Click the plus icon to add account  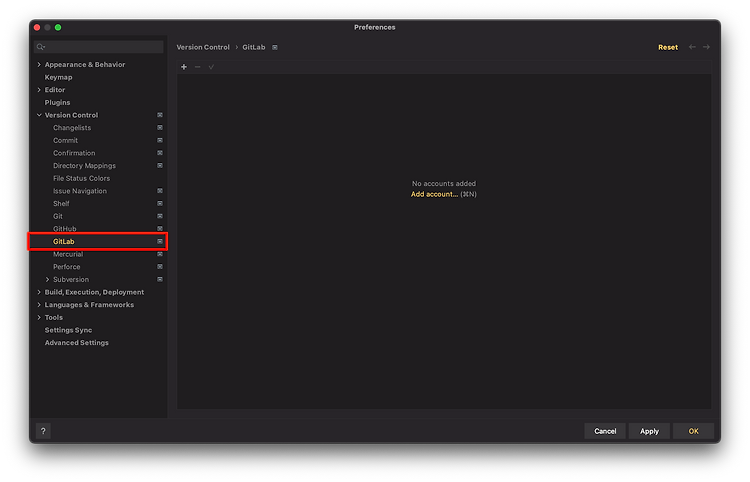click(x=184, y=67)
